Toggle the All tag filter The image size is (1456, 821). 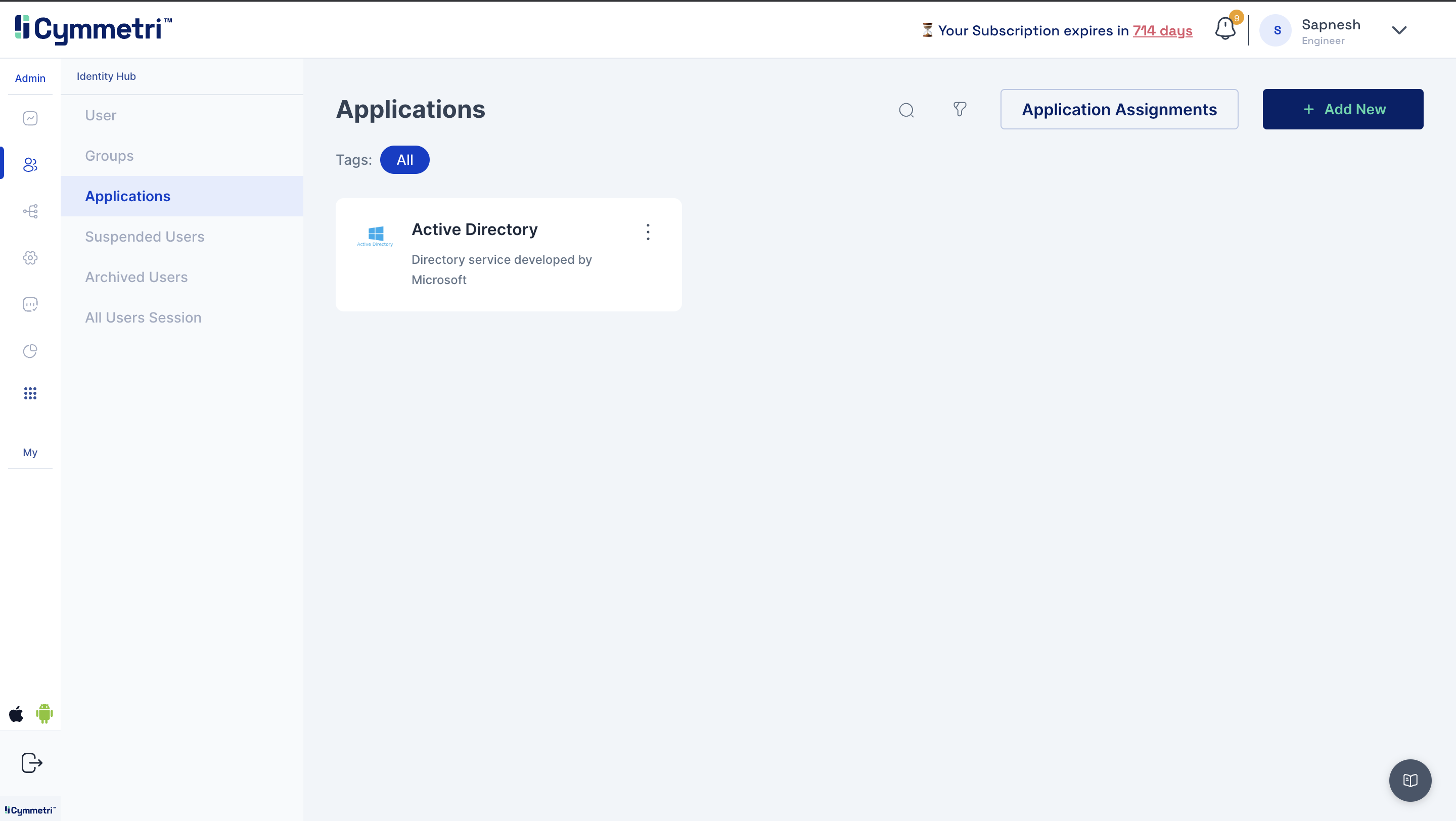pos(404,160)
